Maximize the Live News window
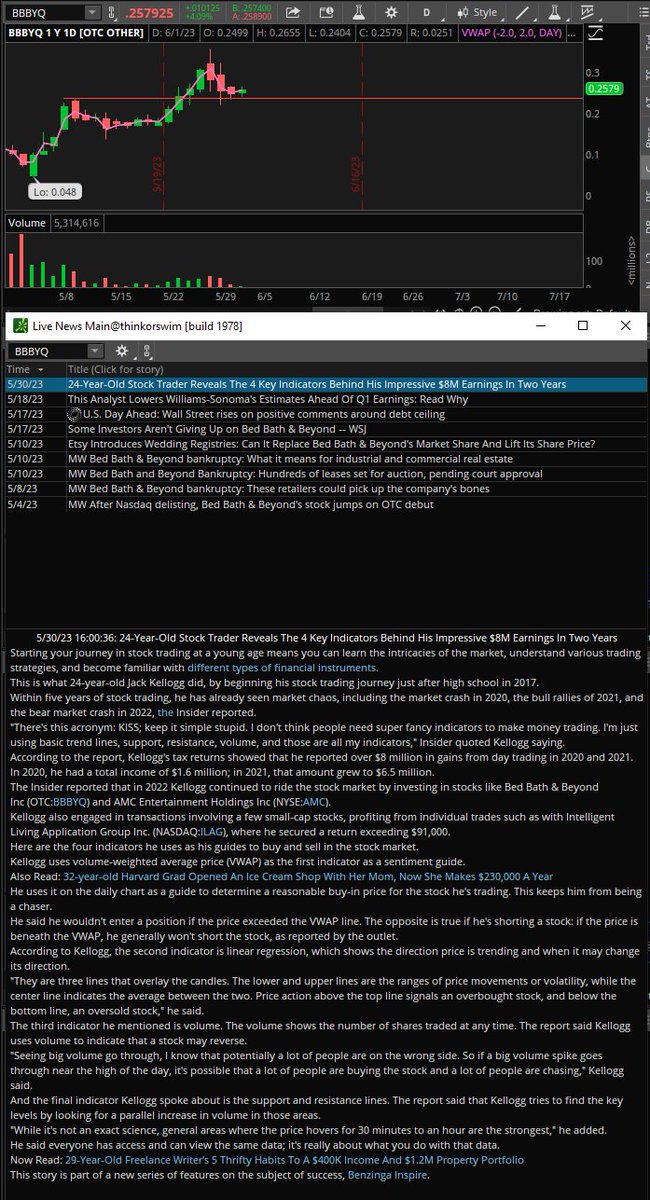Image resolution: width=650 pixels, height=1200 pixels. (583, 326)
